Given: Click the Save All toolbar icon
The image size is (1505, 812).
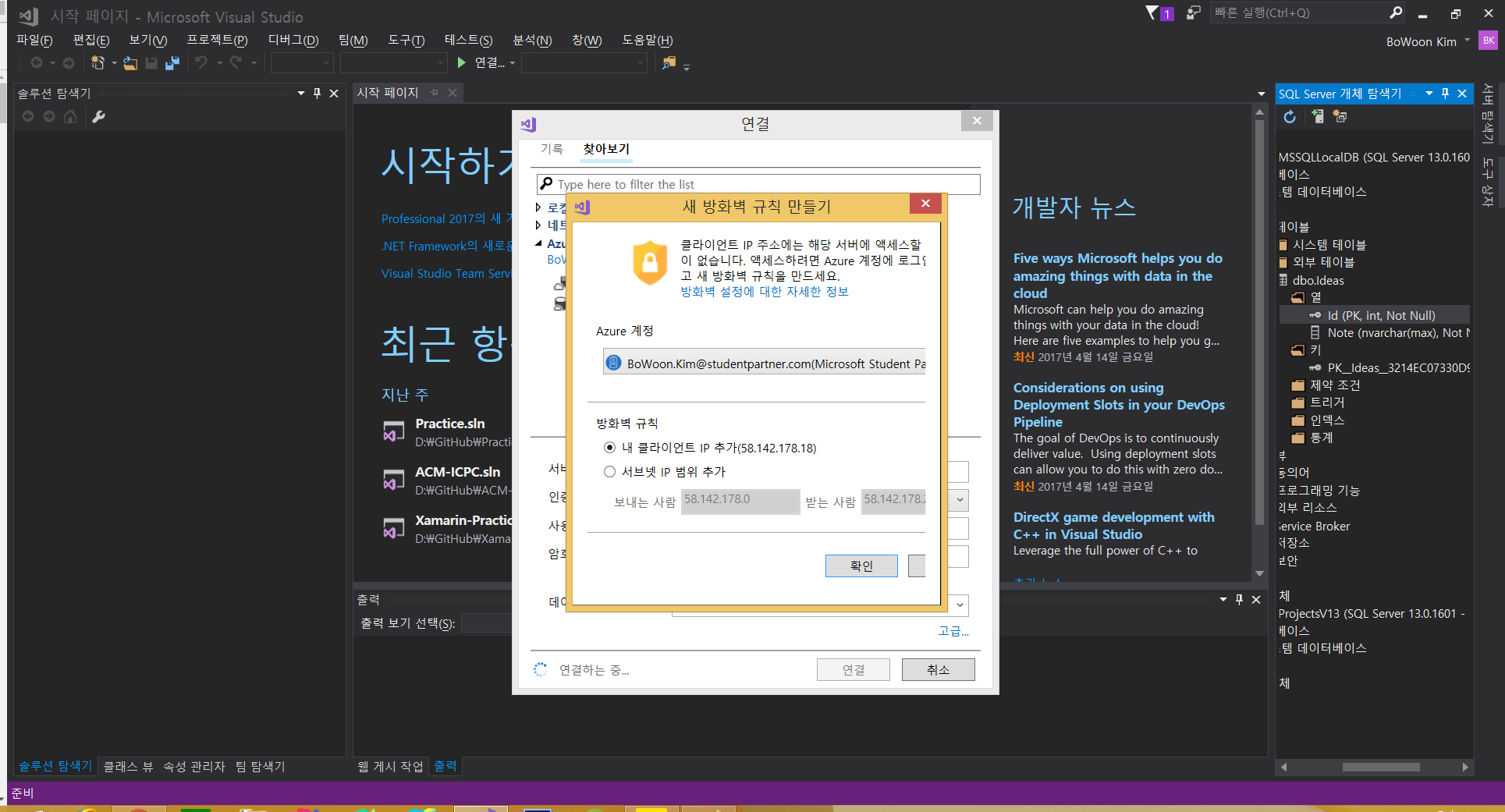Looking at the screenshot, I should pos(172,62).
